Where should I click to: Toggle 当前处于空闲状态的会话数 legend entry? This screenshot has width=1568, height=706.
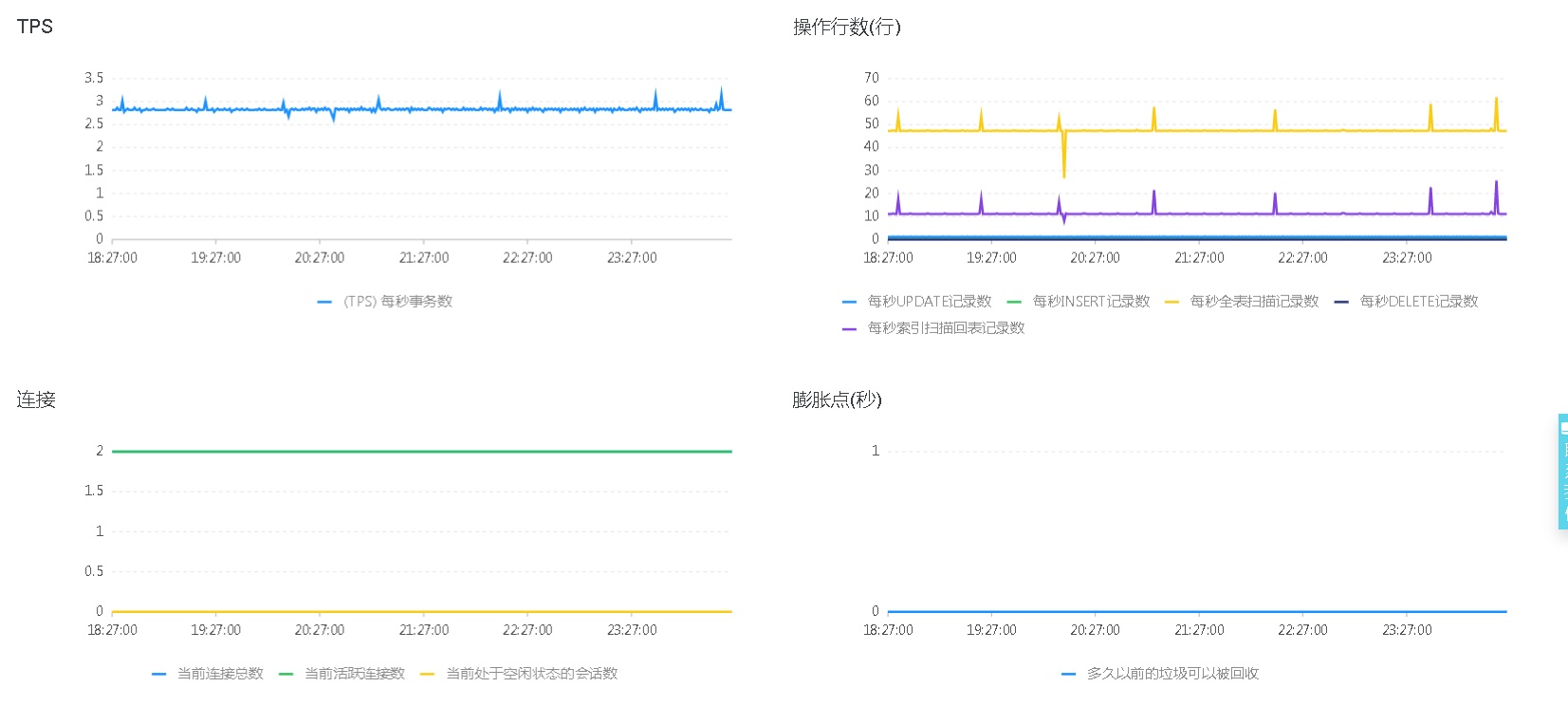pyautogui.click(x=519, y=674)
